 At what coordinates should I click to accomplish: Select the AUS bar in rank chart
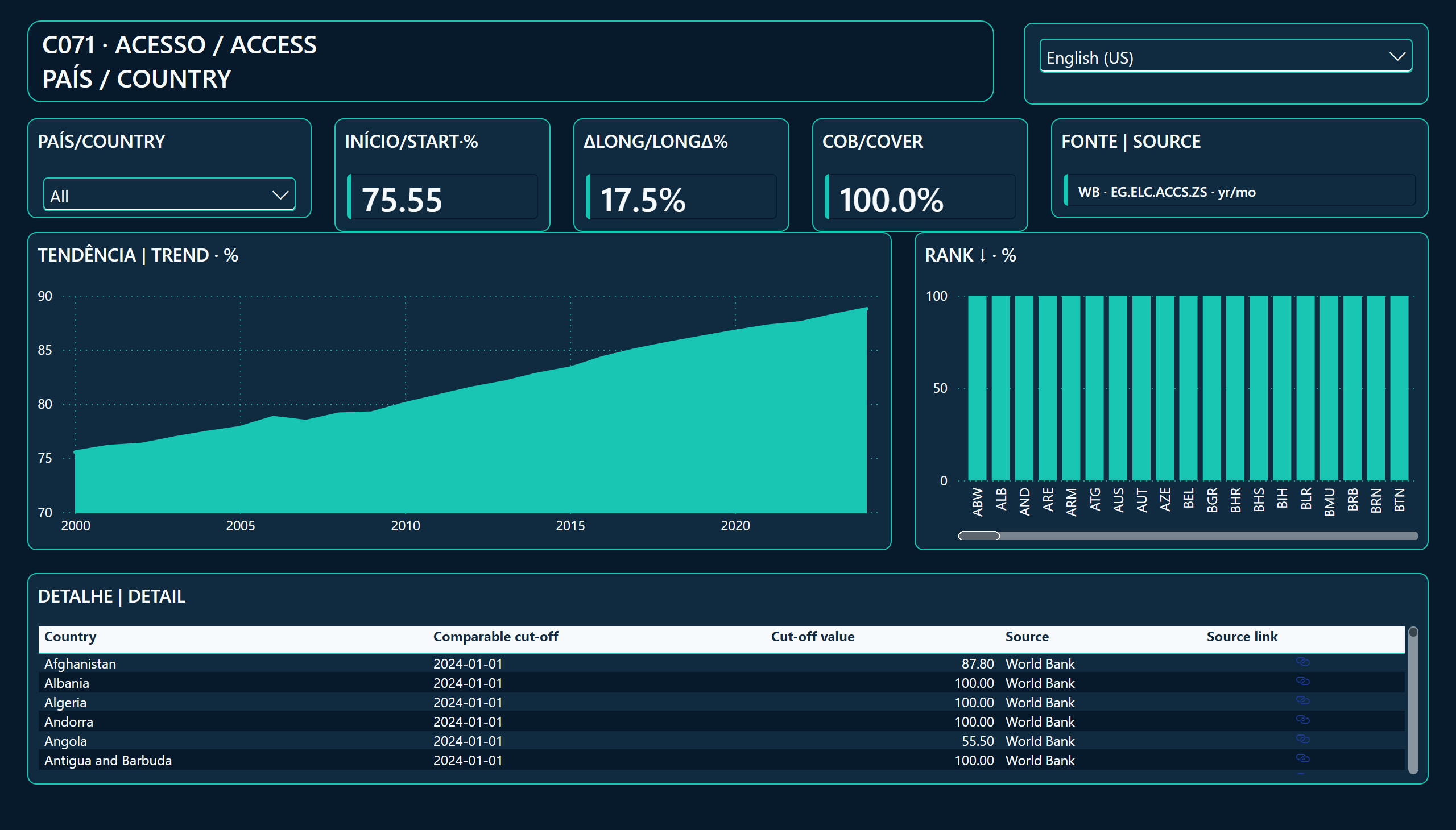click(x=1118, y=388)
